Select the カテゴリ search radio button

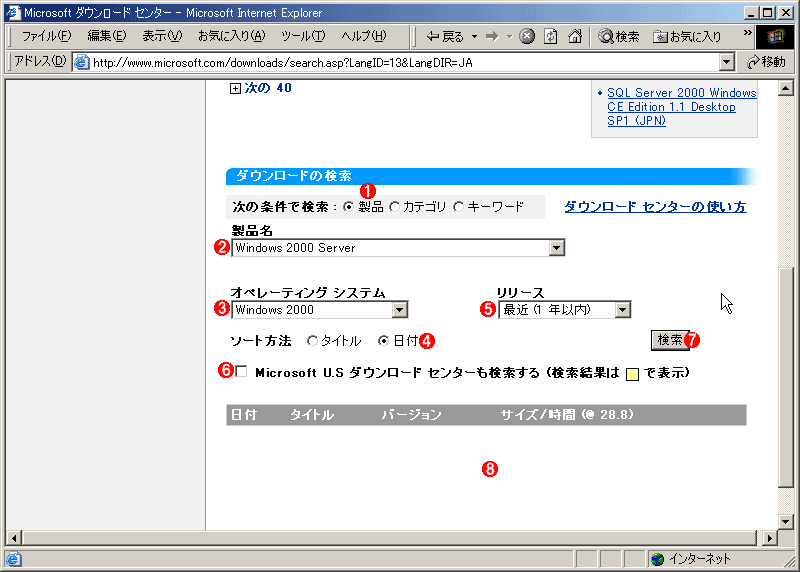click(394, 207)
